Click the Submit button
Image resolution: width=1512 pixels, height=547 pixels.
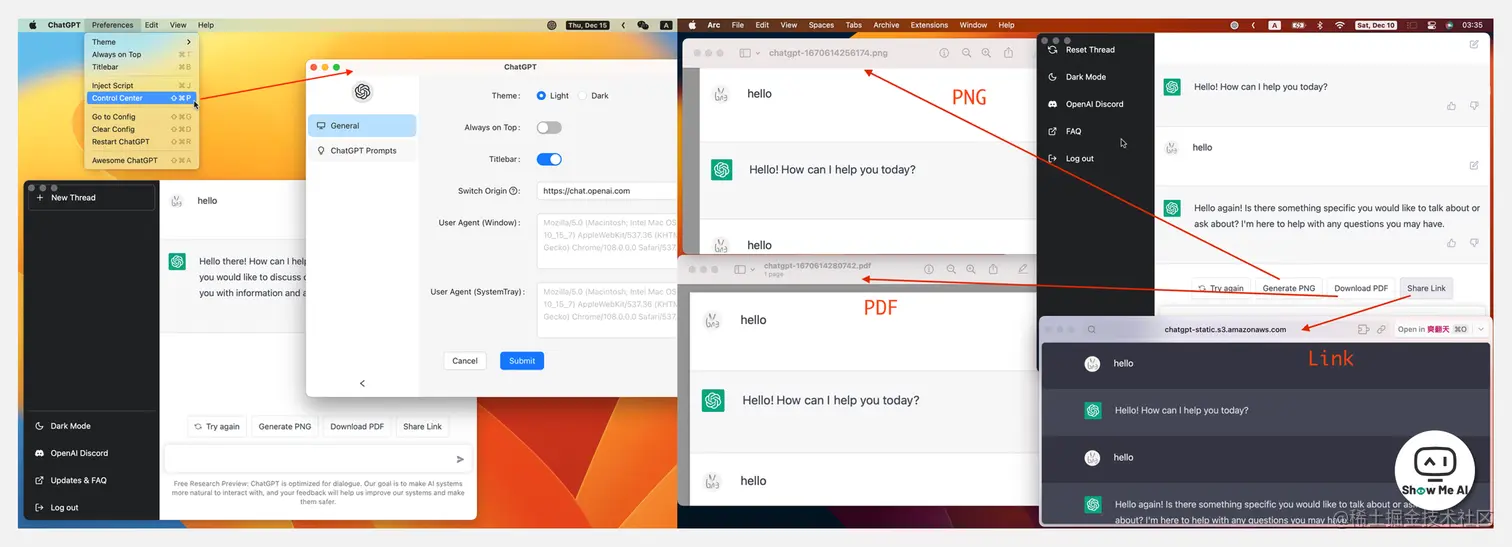[x=522, y=361]
